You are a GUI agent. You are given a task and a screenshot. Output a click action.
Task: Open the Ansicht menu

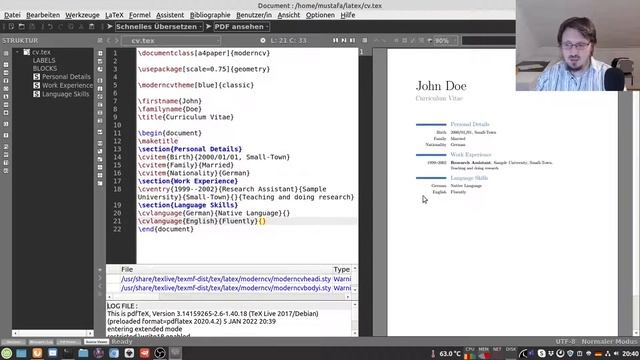[289, 15]
